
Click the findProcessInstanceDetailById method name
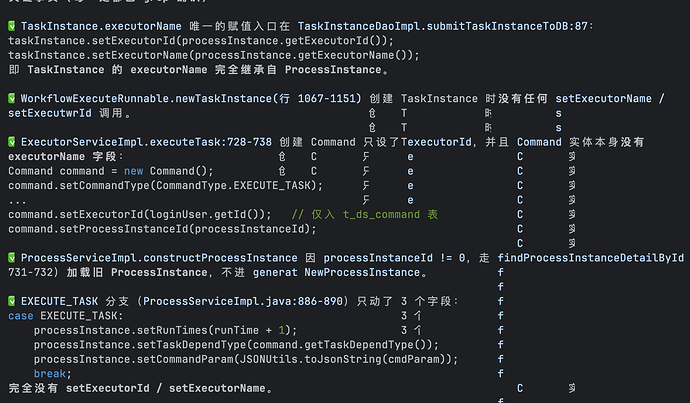click(591, 258)
